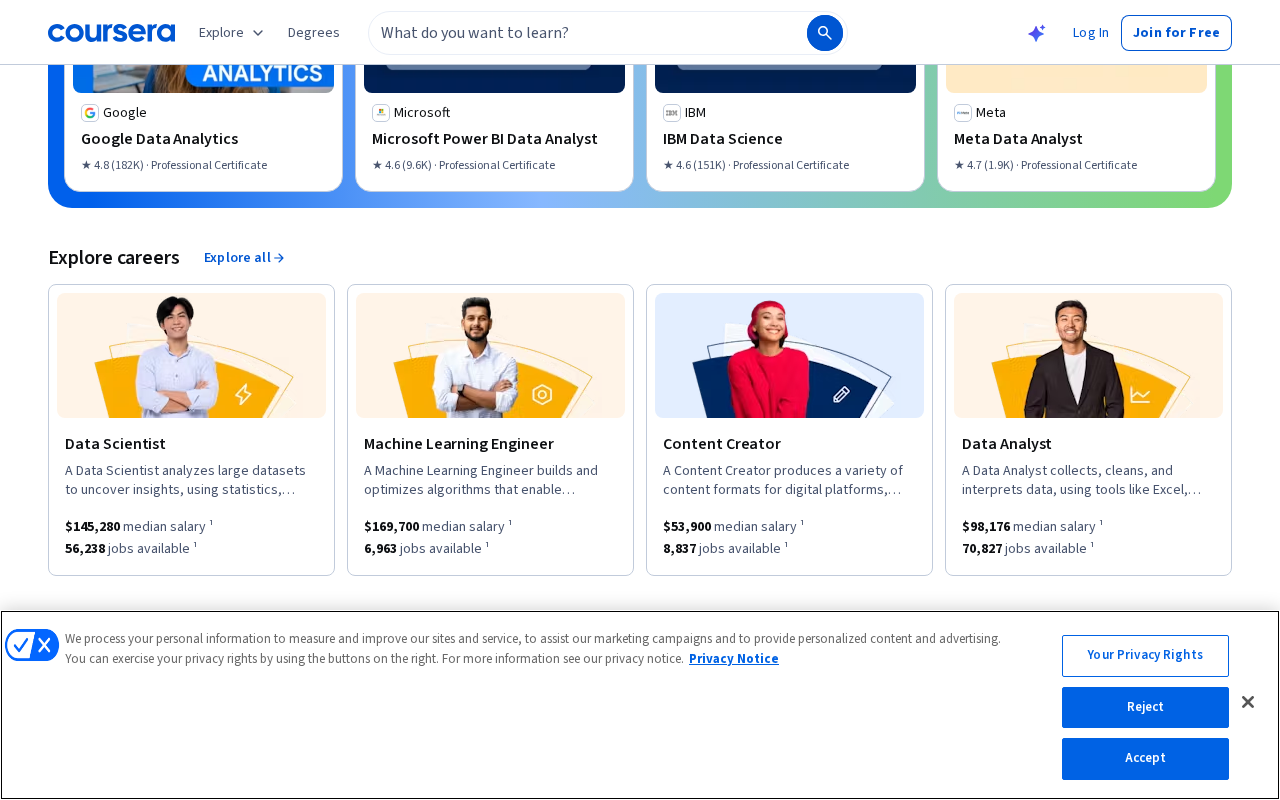Image resolution: width=1280 pixels, height=800 pixels.
Task: Click the '4.6 (9.6K)' rating on Microsoft card
Action: 402,166
